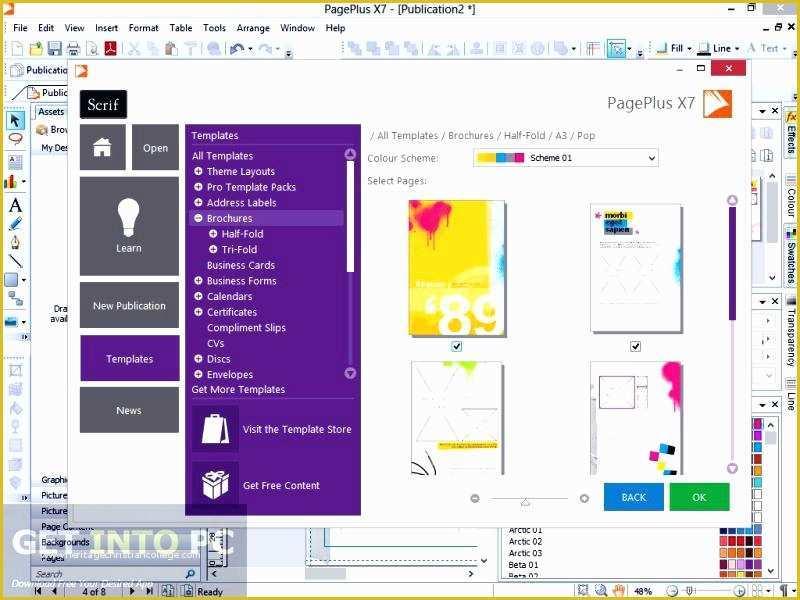Expand the Business Forms category
This screenshot has height=600, width=800.
pos(198,281)
